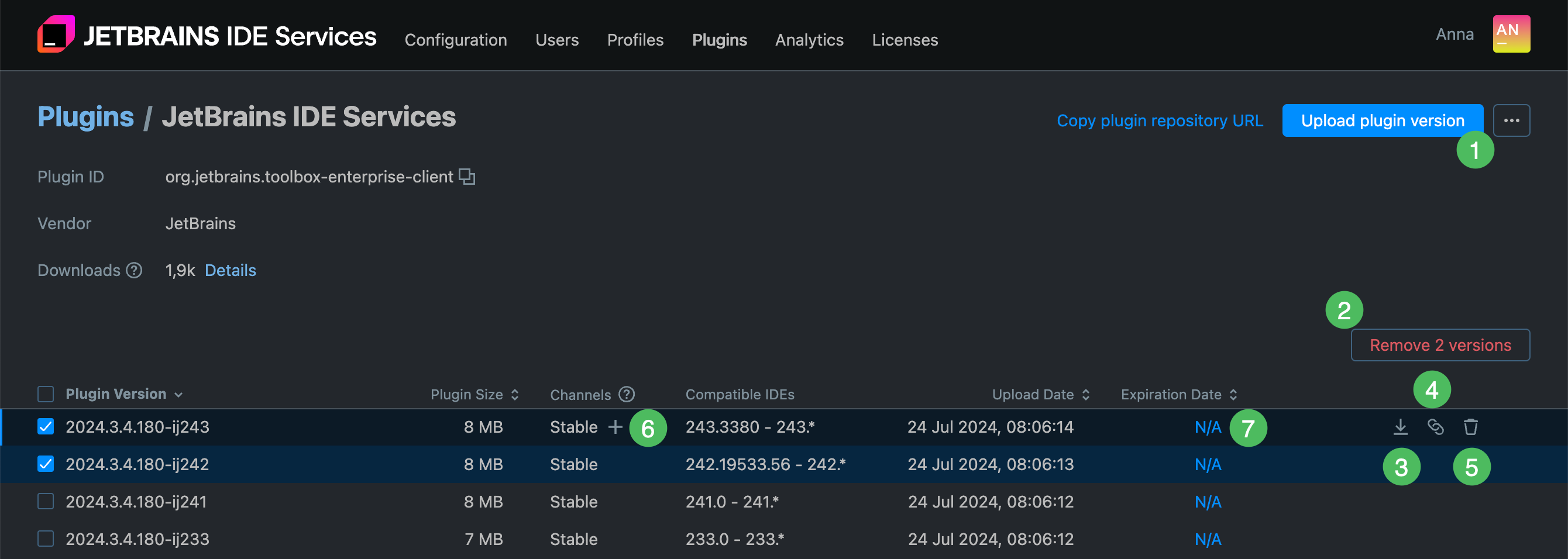Delete version 2024.3.4.180-ij243 via trash icon
The height and width of the screenshot is (559, 1568).
tap(1471, 427)
